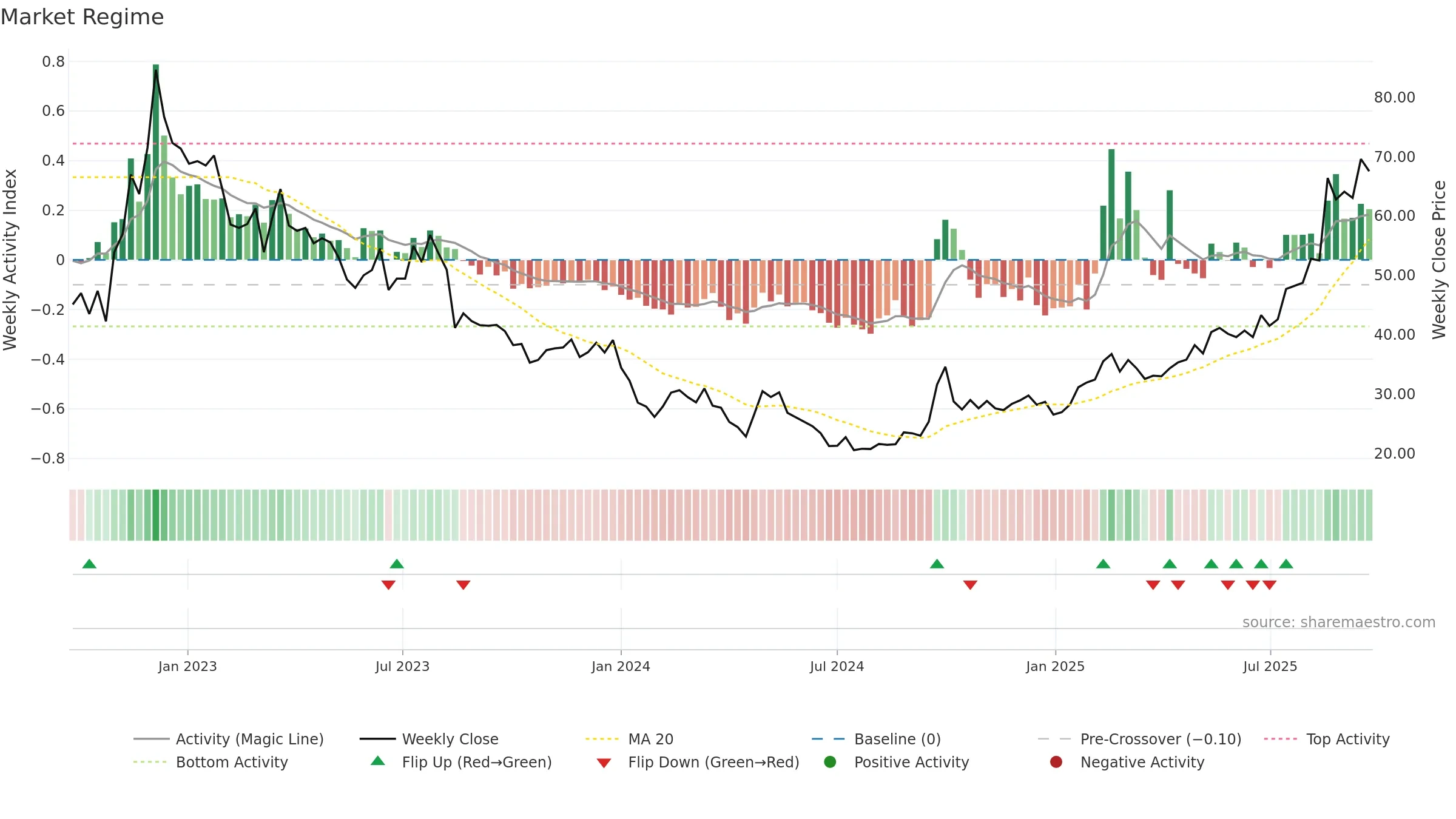Screen dimensions: 1456x819
Task: Click the first flip-up marker before Jan 2023
Action: pos(89,564)
